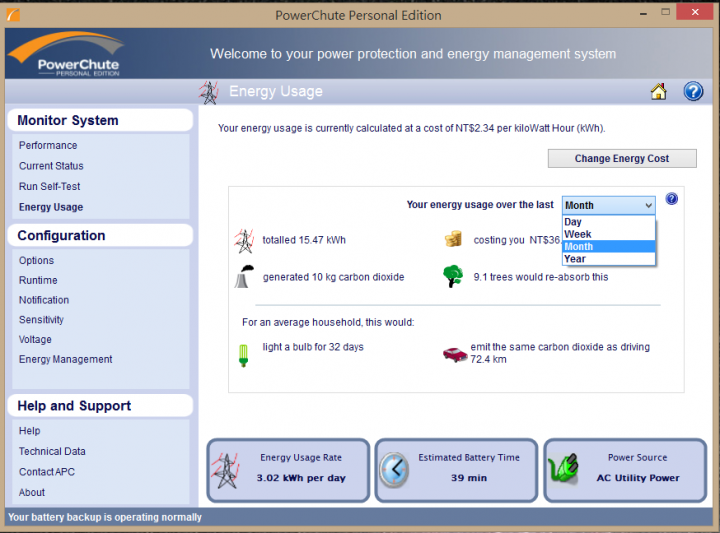Open Options under Configuration
The height and width of the screenshot is (533, 720).
36,261
